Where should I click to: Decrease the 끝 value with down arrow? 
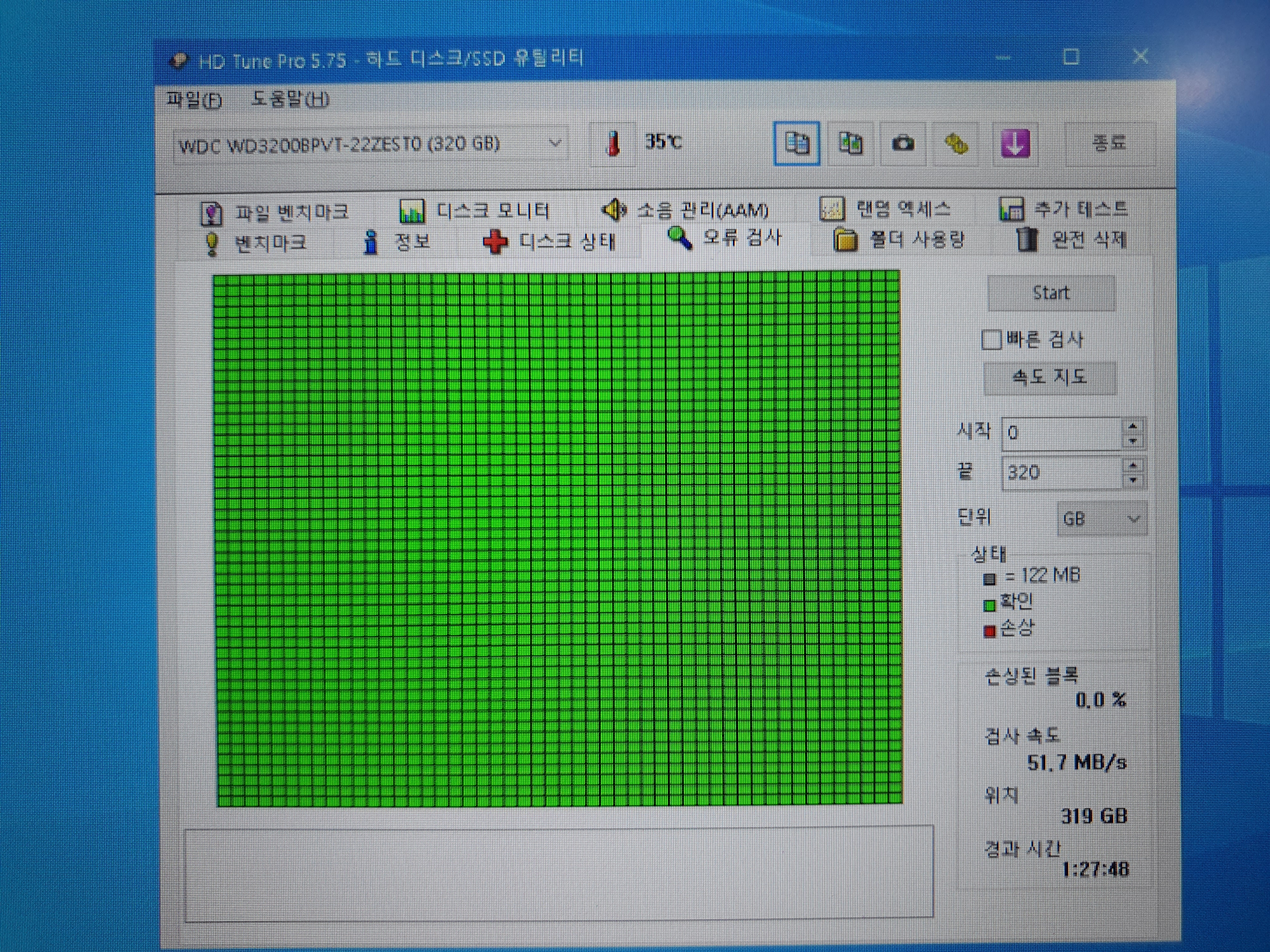[1133, 480]
